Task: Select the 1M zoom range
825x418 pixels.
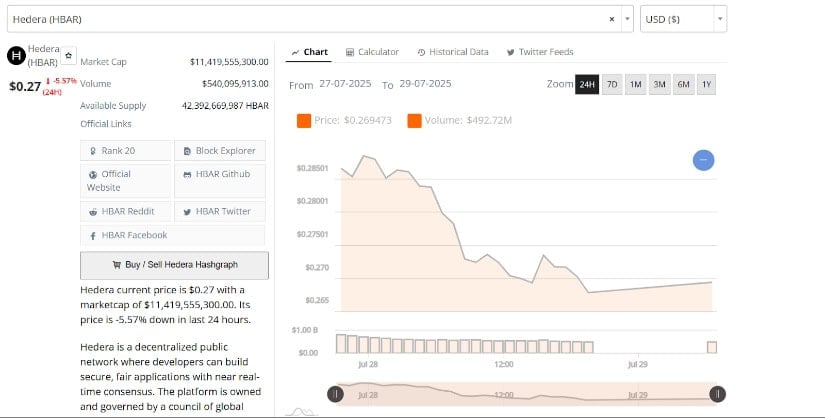Action: pos(636,84)
